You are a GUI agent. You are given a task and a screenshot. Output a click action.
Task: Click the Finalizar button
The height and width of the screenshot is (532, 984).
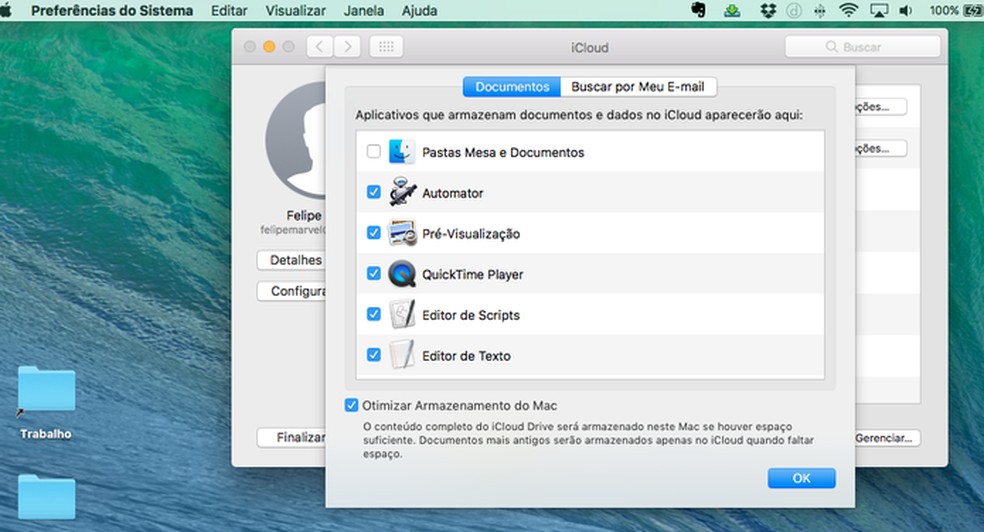[x=291, y=437]
